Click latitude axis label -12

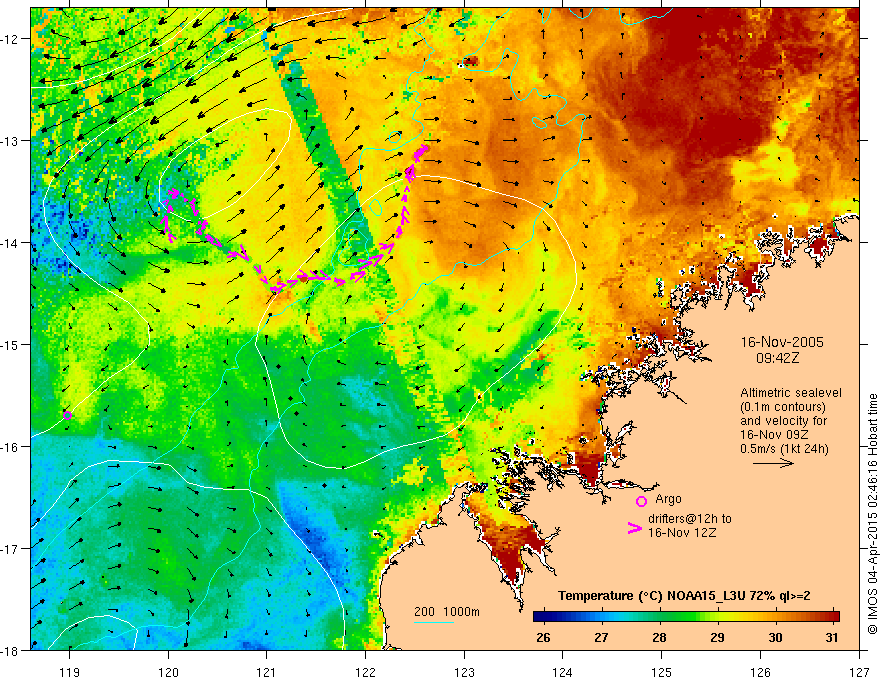tap(10, 39)
